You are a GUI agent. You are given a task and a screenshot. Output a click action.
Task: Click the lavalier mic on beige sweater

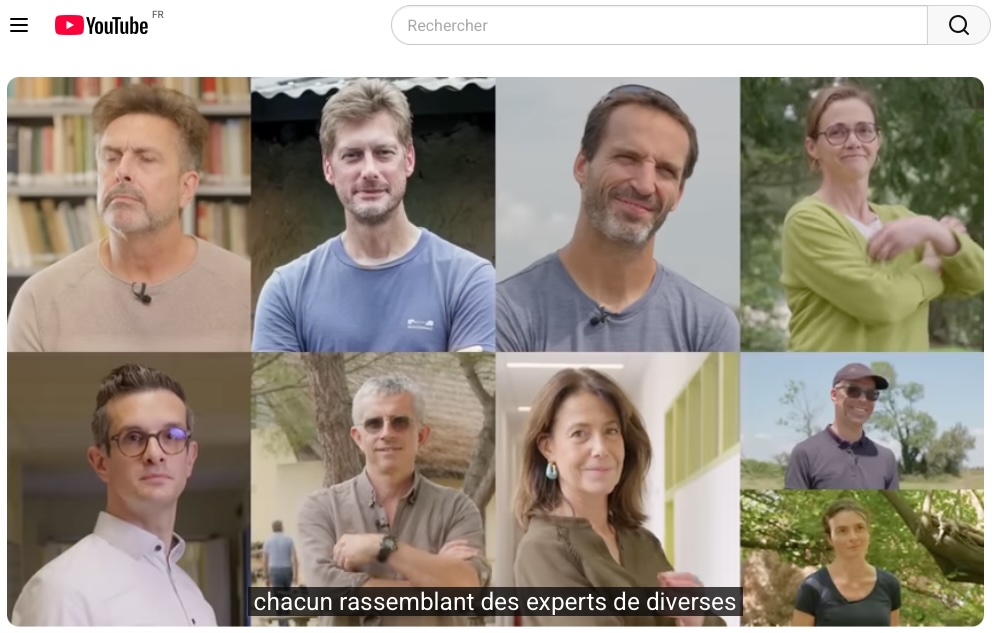tap(142, 293)
